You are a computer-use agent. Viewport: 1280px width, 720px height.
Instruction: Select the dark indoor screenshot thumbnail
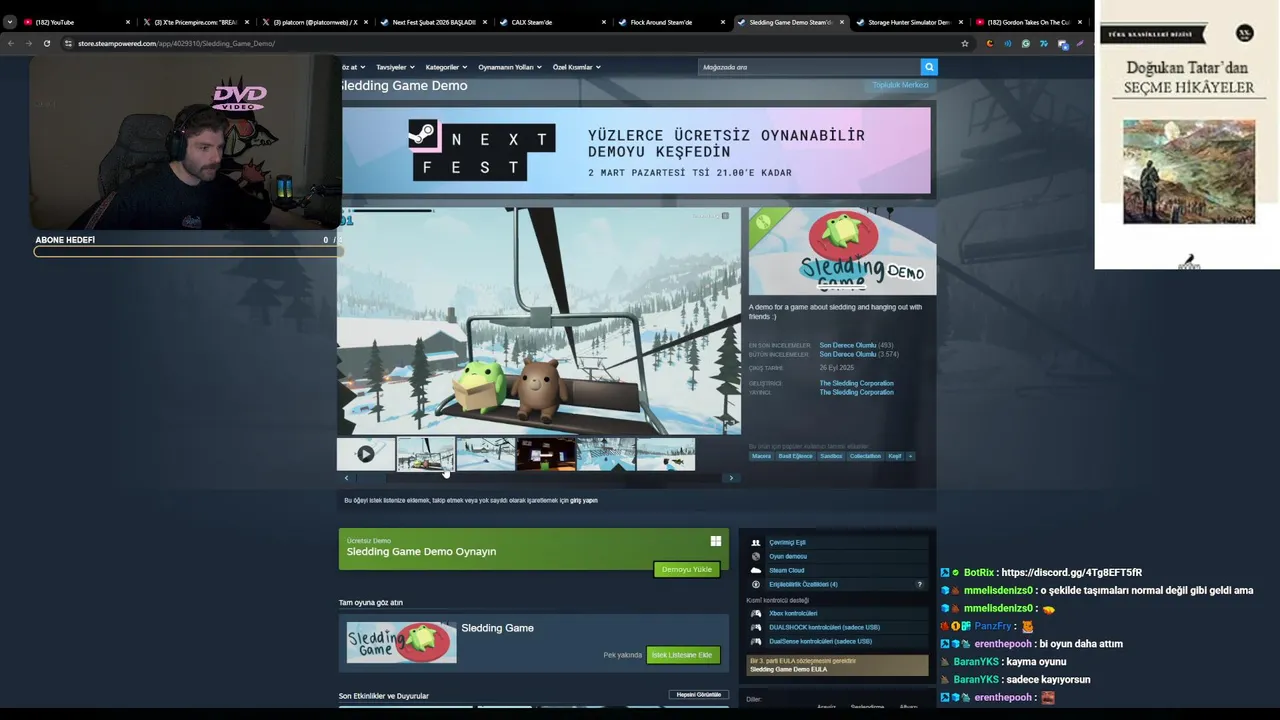(x=546, y=454)
